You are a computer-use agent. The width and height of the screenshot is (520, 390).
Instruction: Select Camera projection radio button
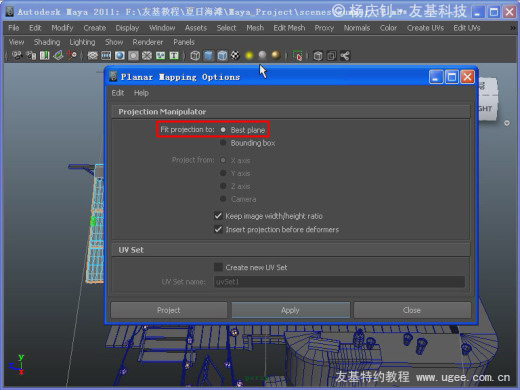click(x=223, y=199)
